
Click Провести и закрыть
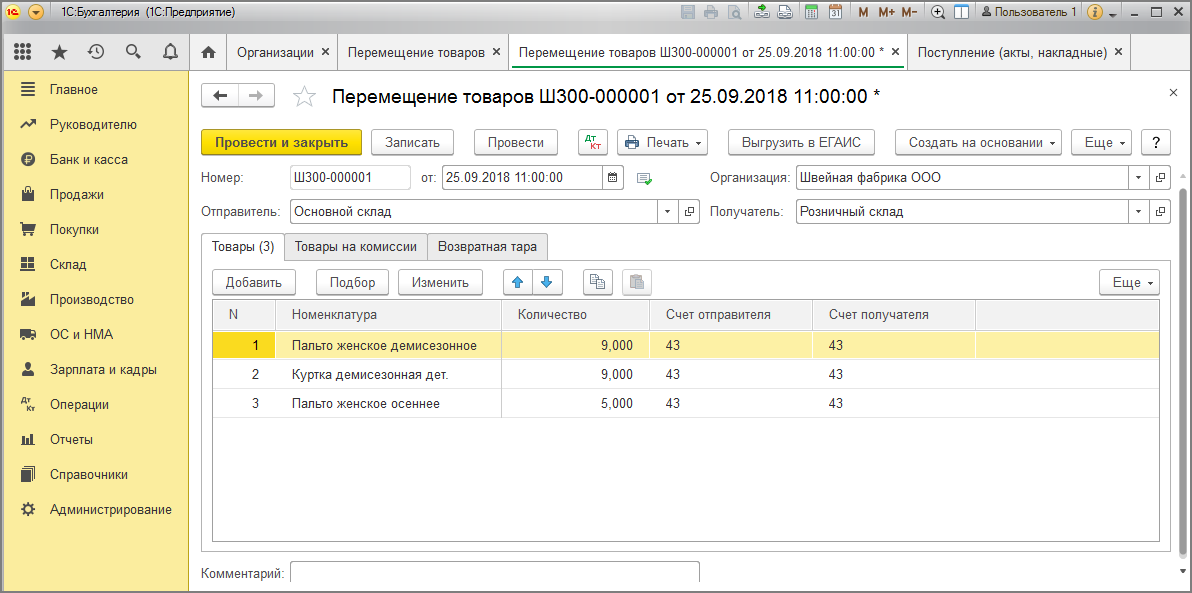(281, 142)
